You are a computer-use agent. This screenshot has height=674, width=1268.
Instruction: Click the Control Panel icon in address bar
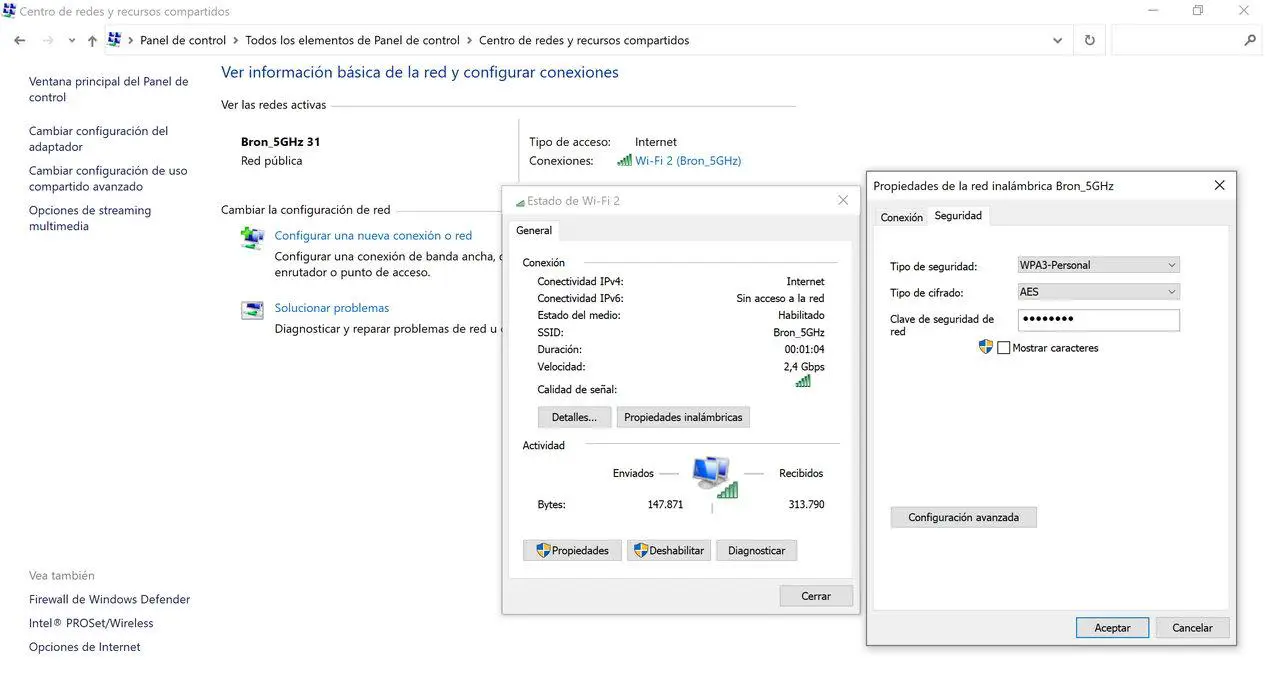coord(114,41)
